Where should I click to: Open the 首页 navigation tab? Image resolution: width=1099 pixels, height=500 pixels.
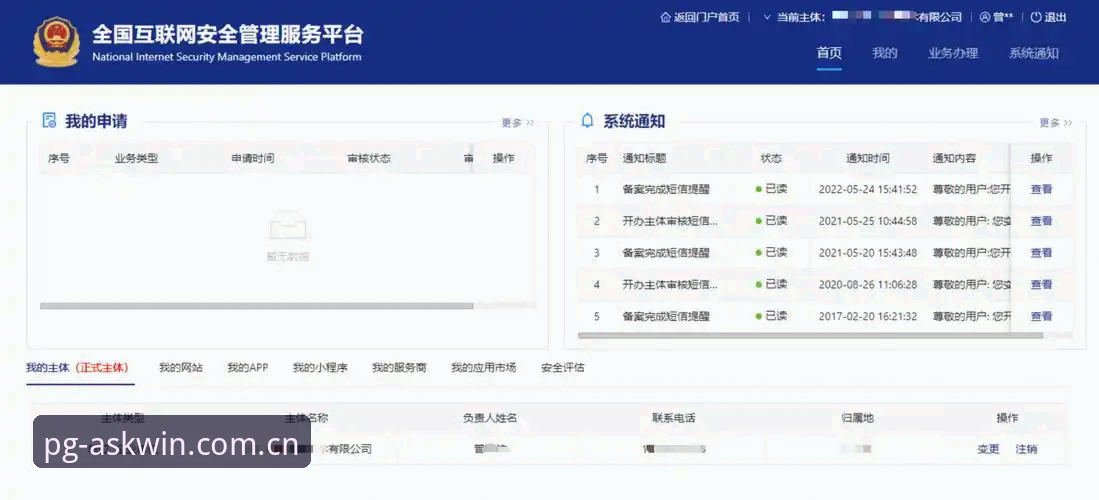click(x=829, y=53)
